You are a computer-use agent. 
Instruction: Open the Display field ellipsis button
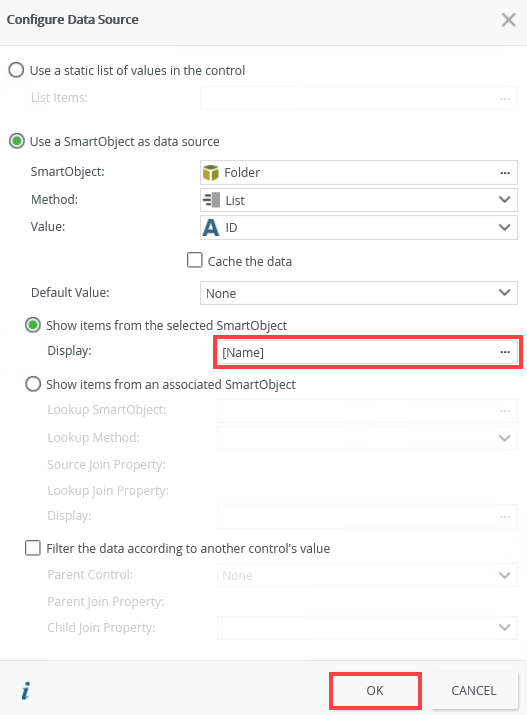click(505, 352)
